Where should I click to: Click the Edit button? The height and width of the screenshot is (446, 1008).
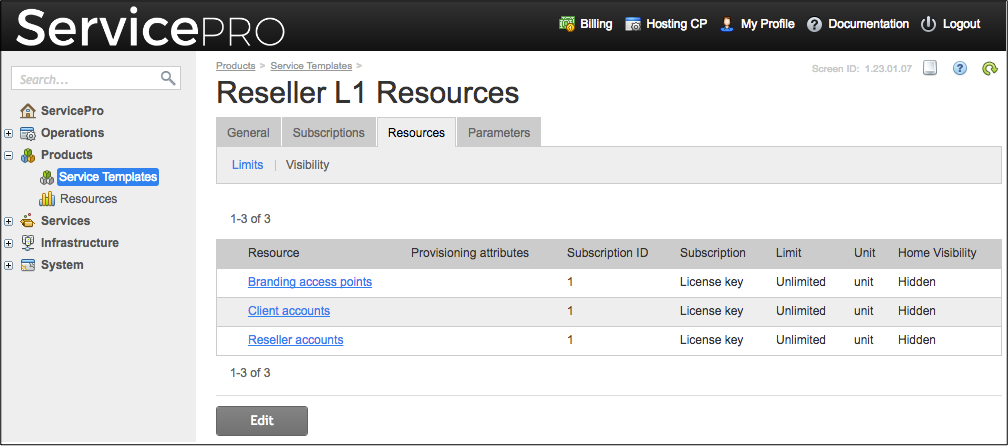262,421
